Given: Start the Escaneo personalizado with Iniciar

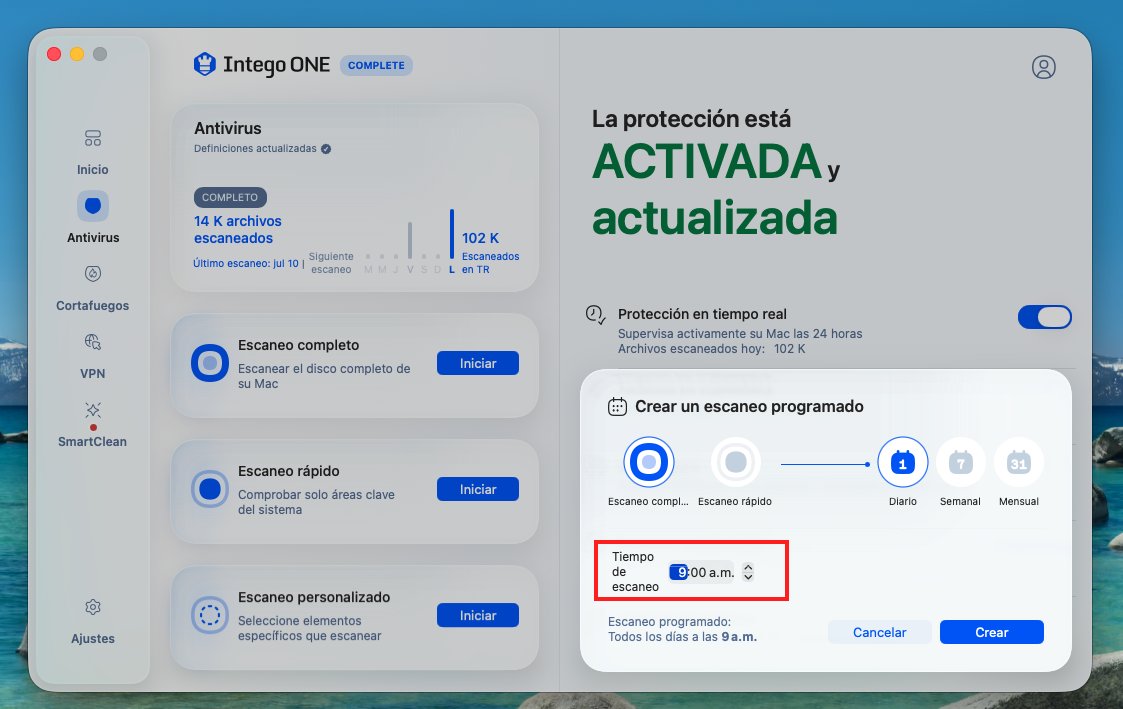Looking at the screenshot, I should tap(478, 615).
